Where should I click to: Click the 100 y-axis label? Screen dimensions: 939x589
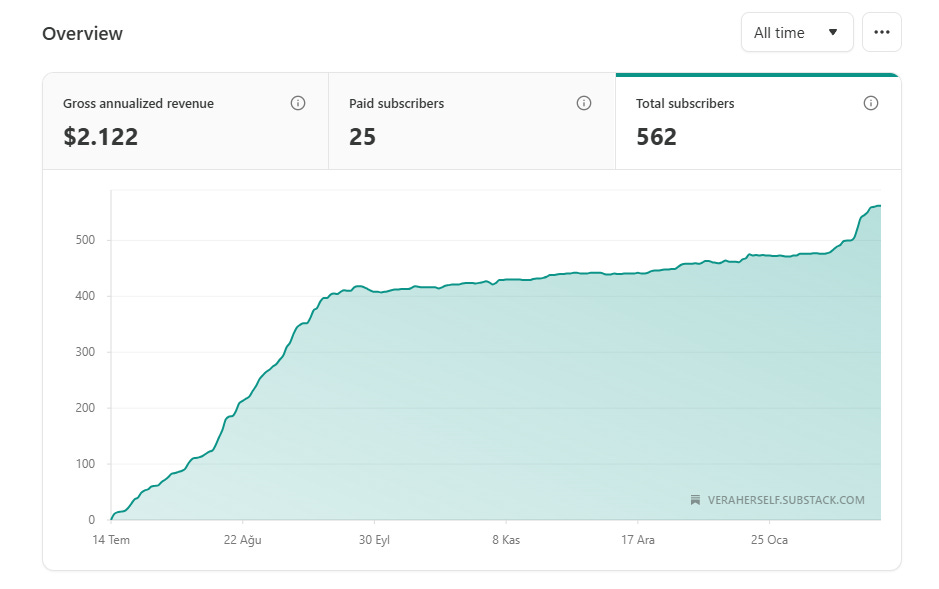pos(85,464)
